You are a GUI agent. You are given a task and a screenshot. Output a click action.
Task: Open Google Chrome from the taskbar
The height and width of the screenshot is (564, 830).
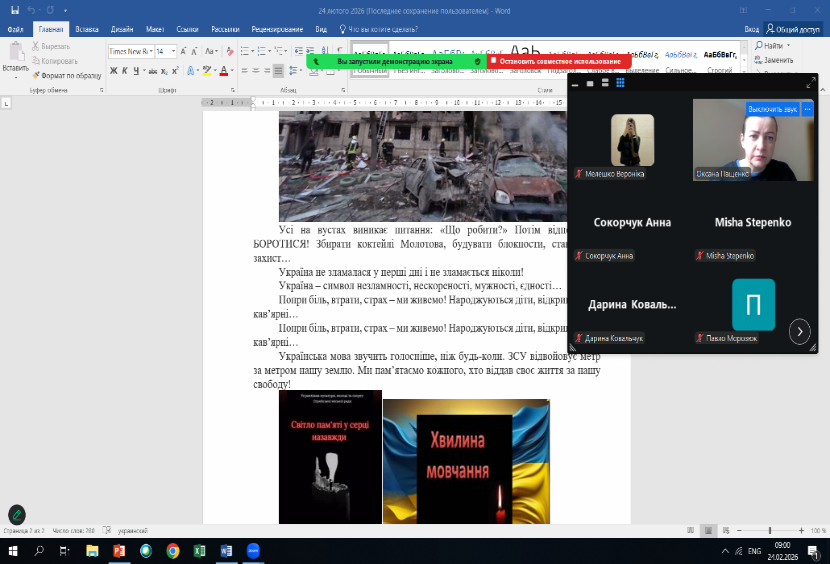(x=173, y=551)
